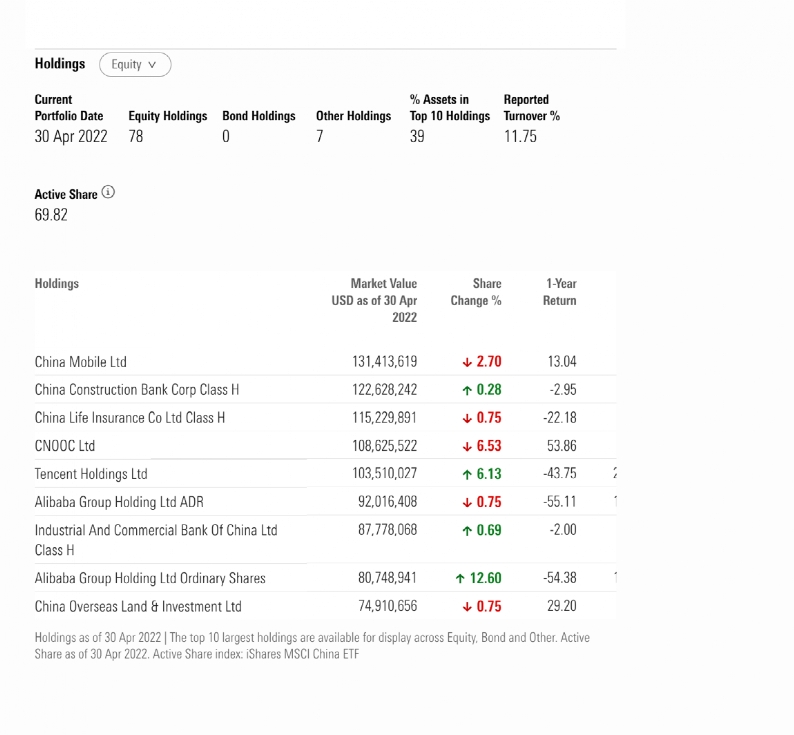Click the portfolio date 30 Apr 2022
Image resolution: width=794 pixels, height=735 pixels.
71,137
